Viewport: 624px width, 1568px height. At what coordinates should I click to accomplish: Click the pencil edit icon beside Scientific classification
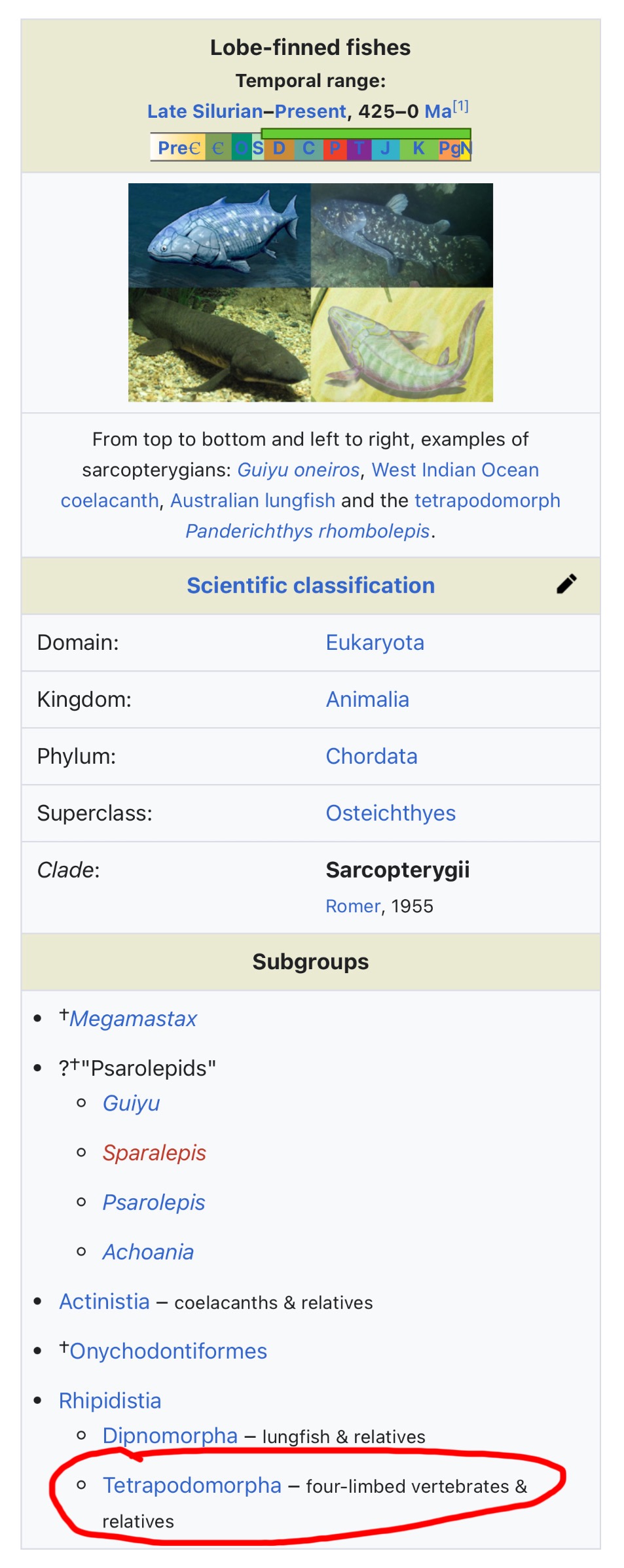tap(566, 584)
